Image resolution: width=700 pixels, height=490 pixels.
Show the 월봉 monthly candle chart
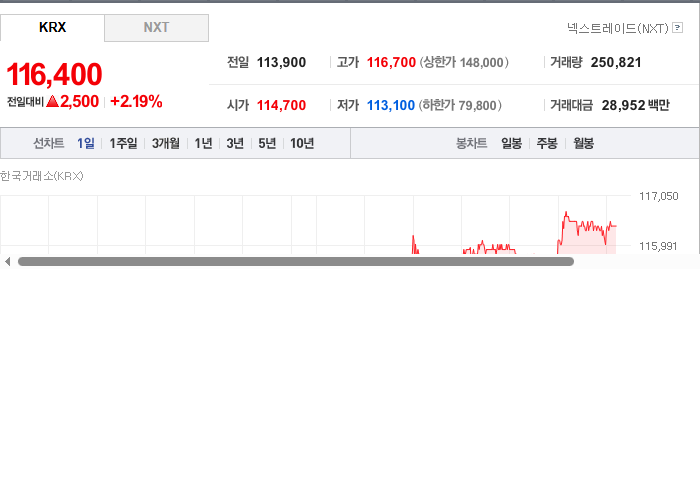583,143
